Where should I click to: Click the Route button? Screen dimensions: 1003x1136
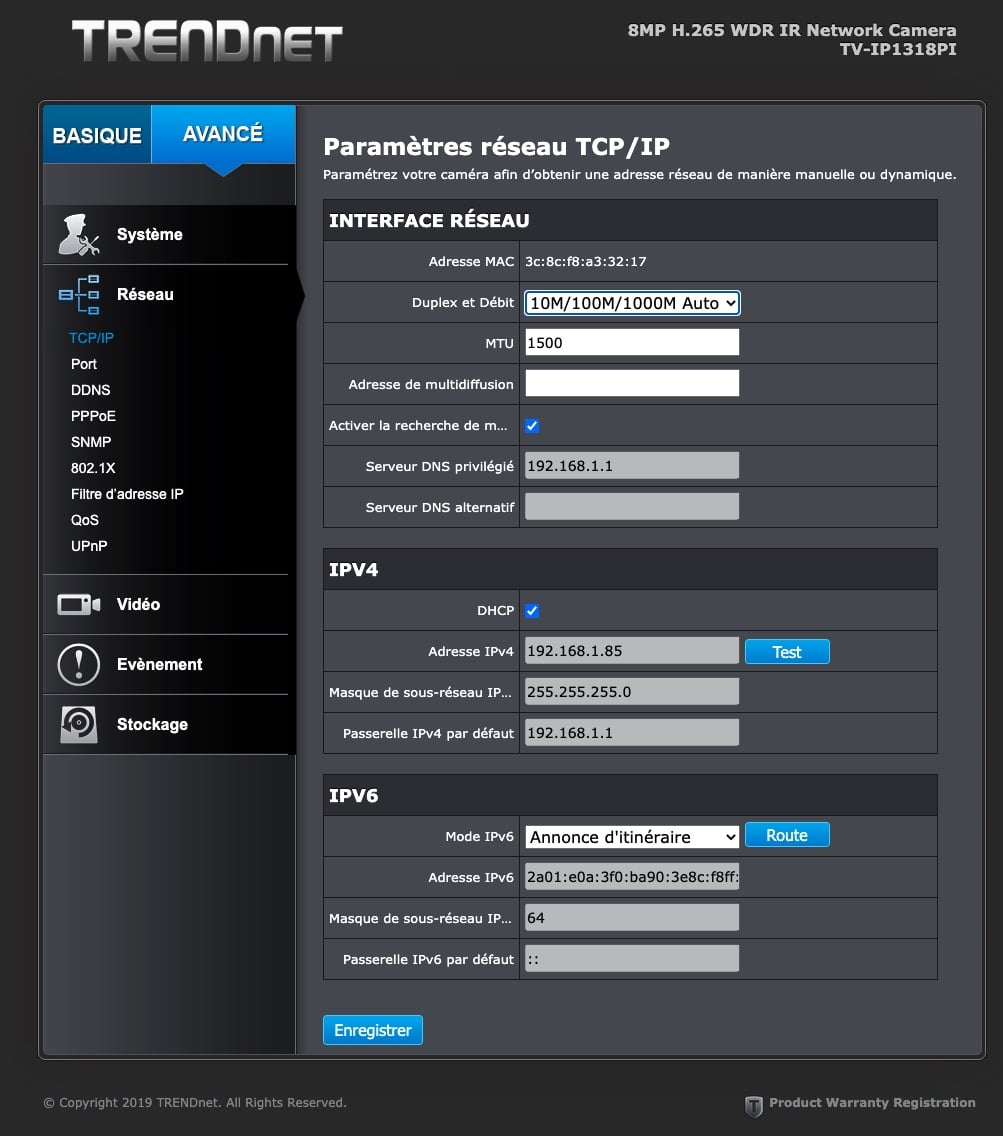pyautogui.click(x=787, y=835)
